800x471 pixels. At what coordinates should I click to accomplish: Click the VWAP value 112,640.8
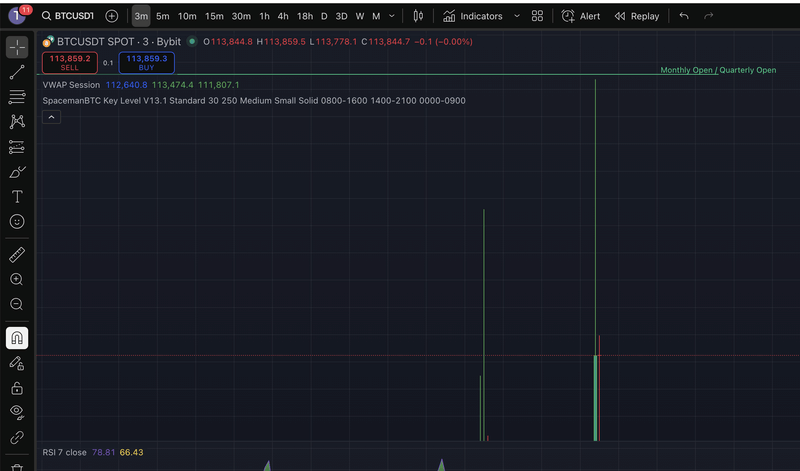click(x=127, y=85)
